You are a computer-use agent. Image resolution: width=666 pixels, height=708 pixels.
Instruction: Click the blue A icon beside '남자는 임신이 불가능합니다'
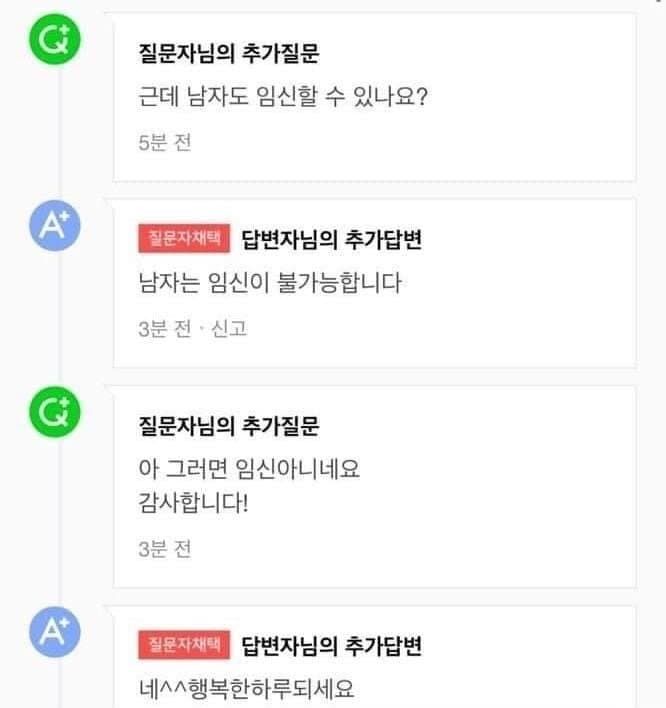(57, 227)
